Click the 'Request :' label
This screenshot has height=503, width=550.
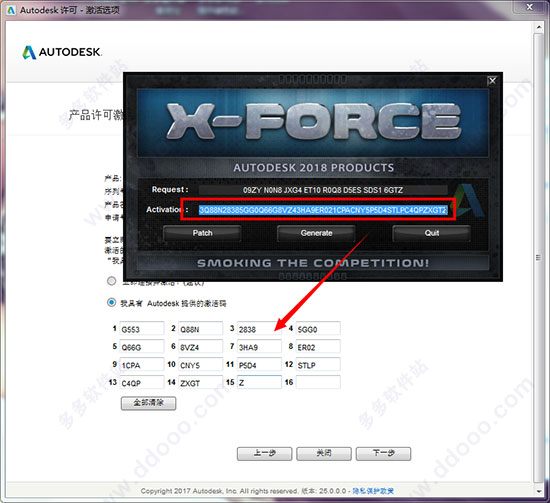[170, 189]
